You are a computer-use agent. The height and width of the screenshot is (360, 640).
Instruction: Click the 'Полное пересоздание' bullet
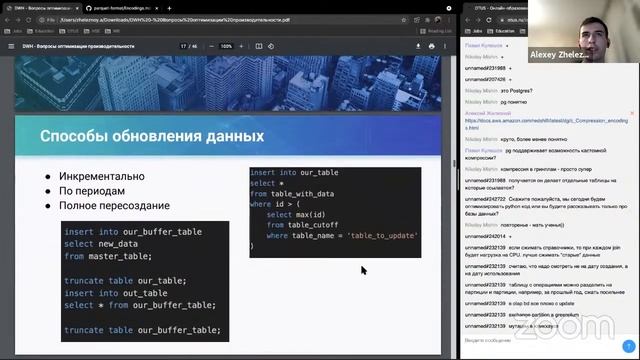point(114,206)
